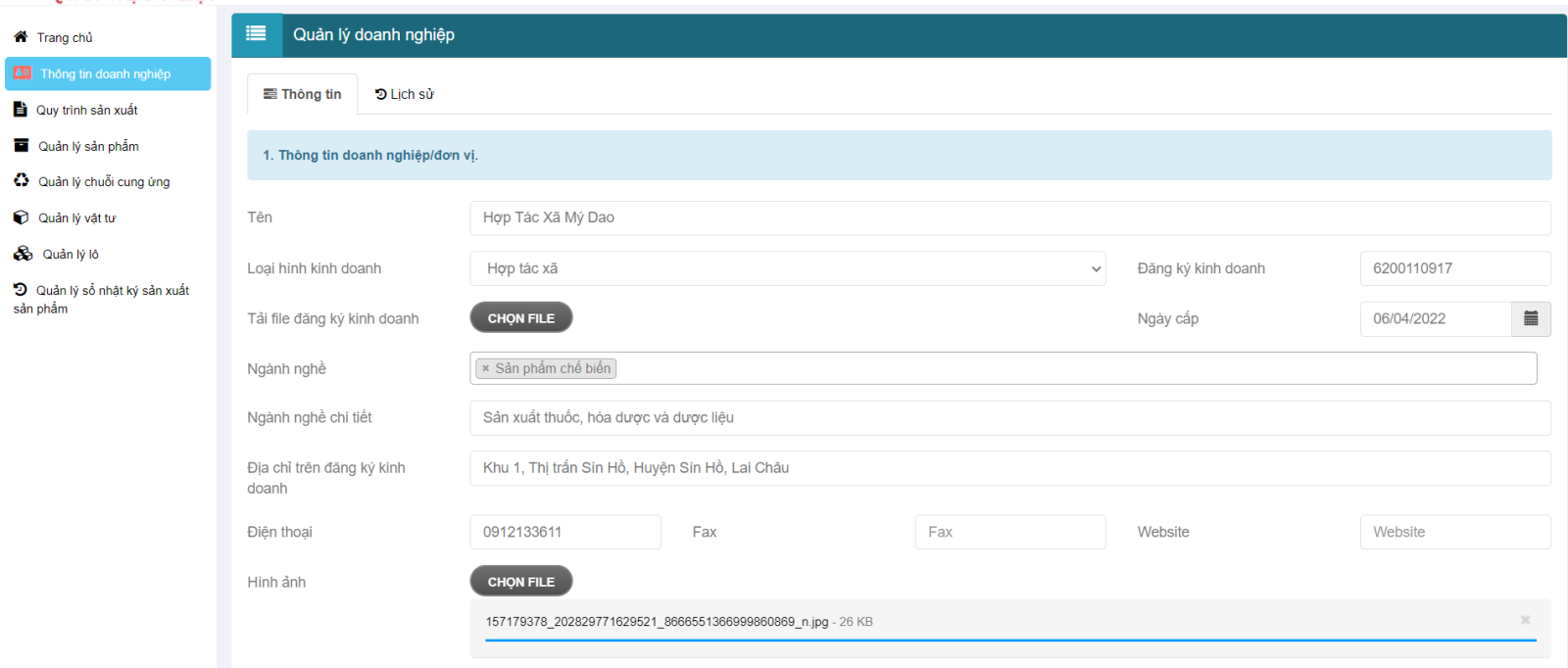Viewport: 1568px width, 668px height.
Task: Click the home icon beside Trang chủ
Action: 21,37
